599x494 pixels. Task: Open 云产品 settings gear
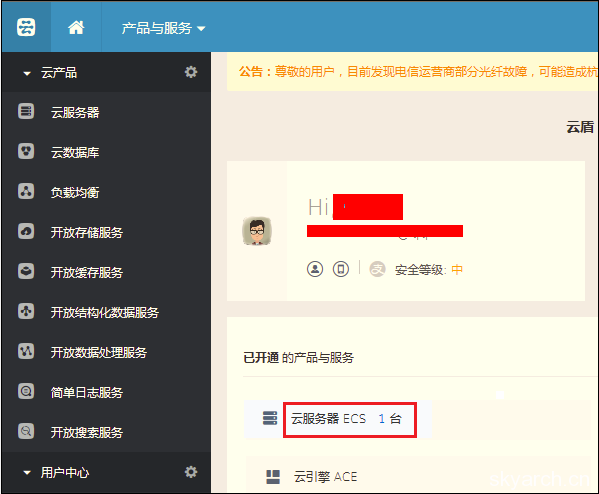coord(191,72)
